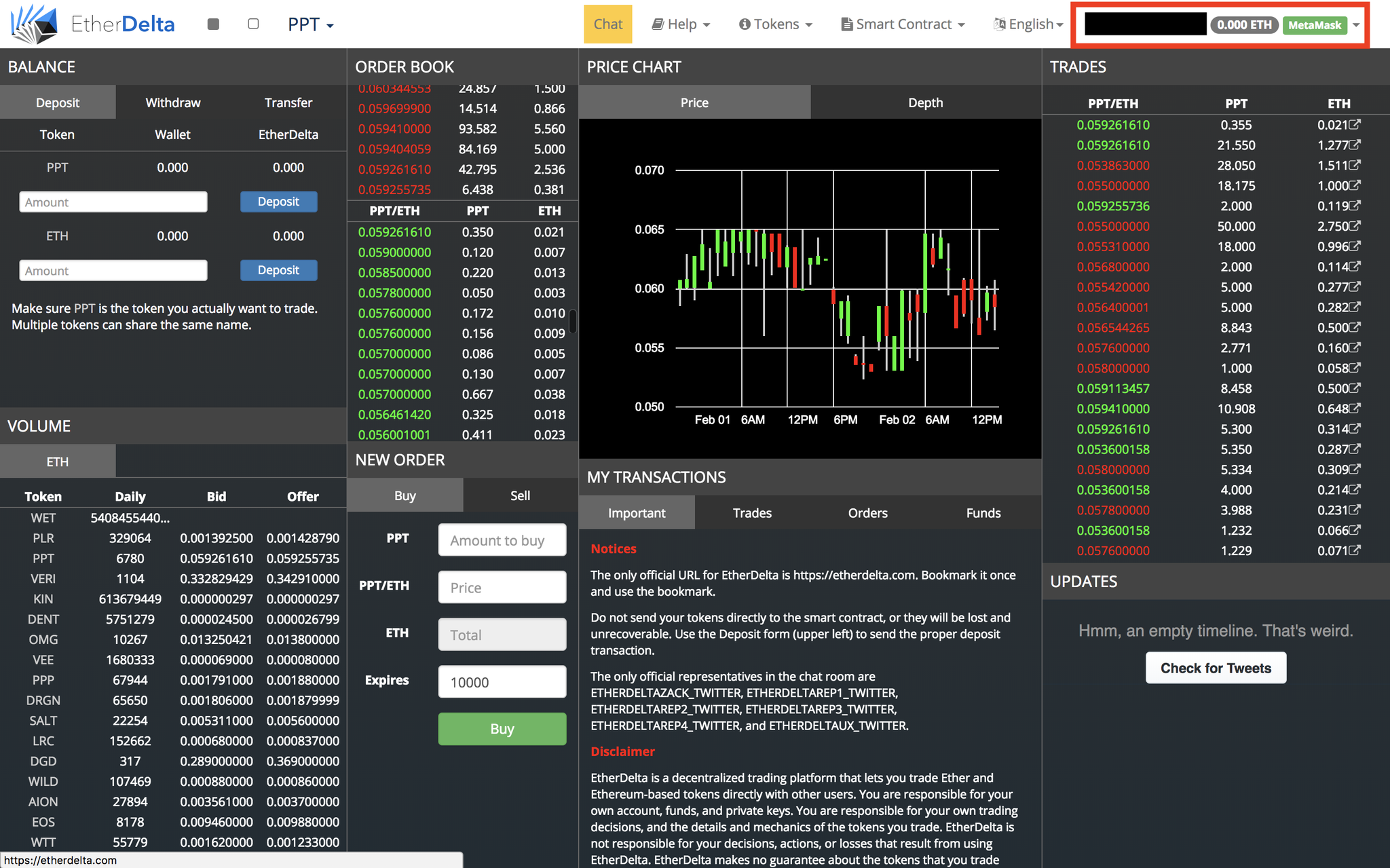Click the 0.000 ETH balance badge

(x=1244, y=25)
